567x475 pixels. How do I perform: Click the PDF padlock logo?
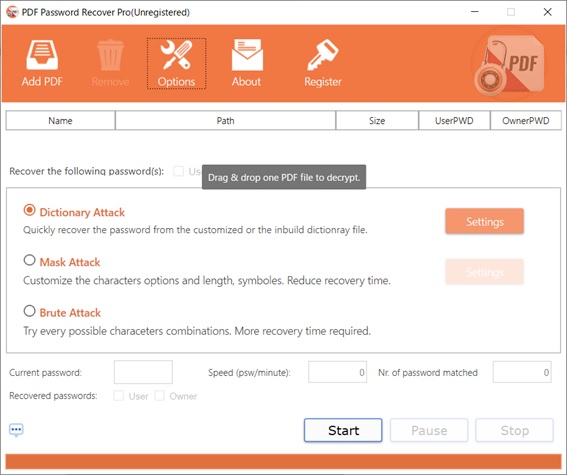(509, 65)
